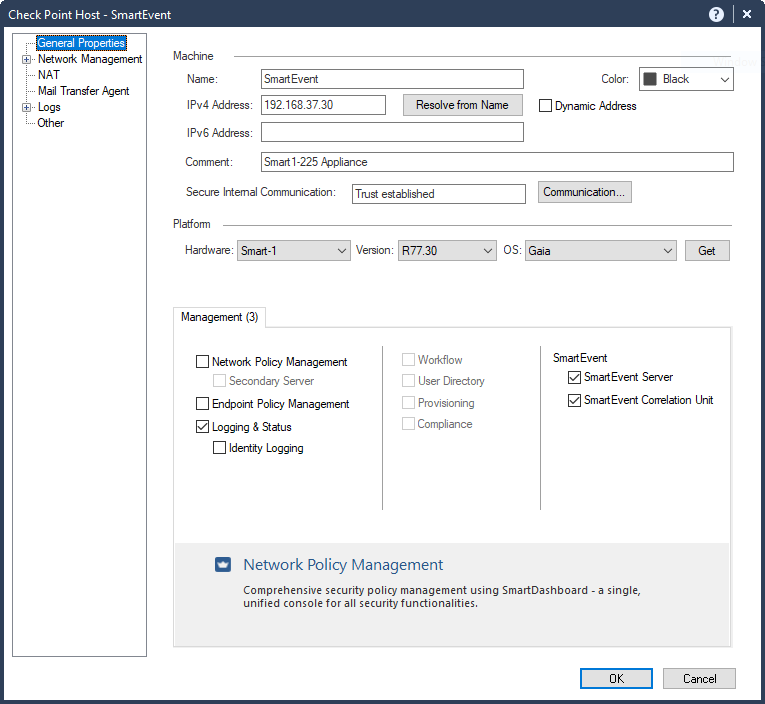Open the OS dropdown showing Gaia
Viewport: 765px width, 704px height.
(x=600, y=251)
